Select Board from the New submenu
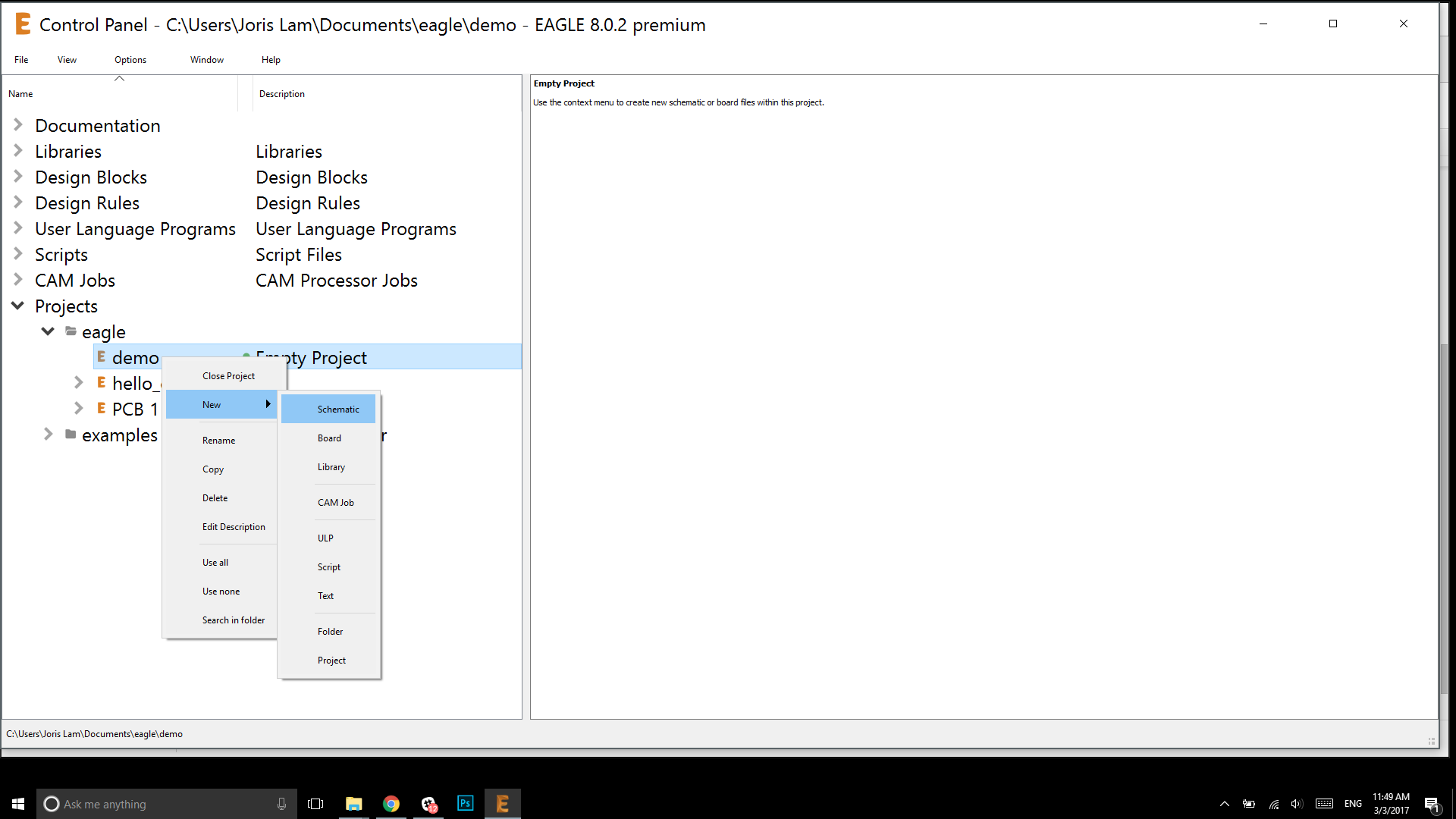Viewport: 1456px width, 819px height. [329, 438]
